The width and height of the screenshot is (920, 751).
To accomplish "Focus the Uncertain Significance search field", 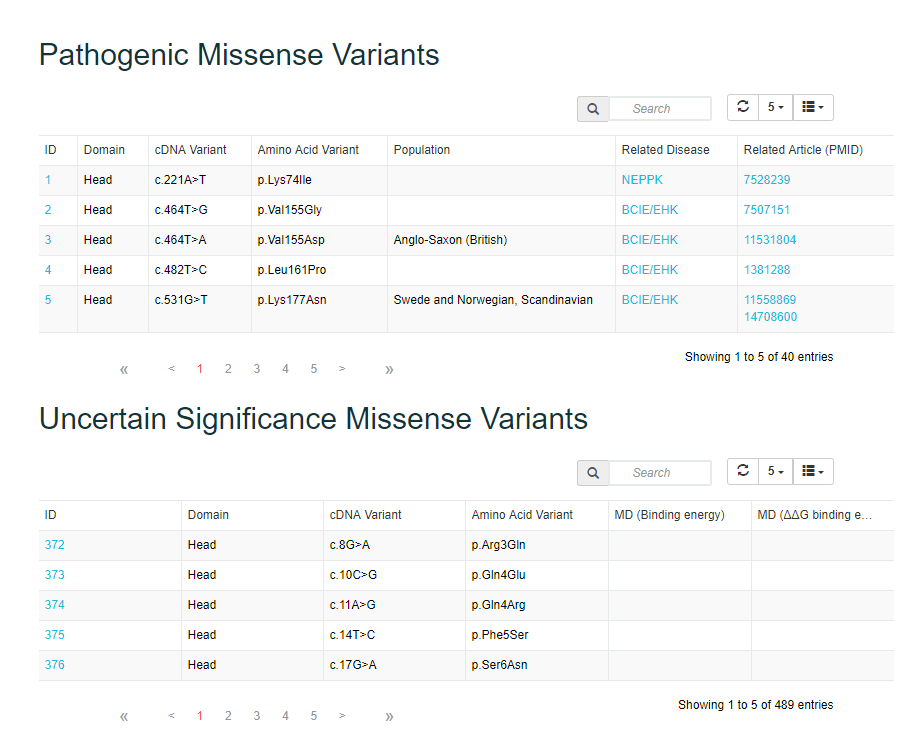I will point(660,473).
